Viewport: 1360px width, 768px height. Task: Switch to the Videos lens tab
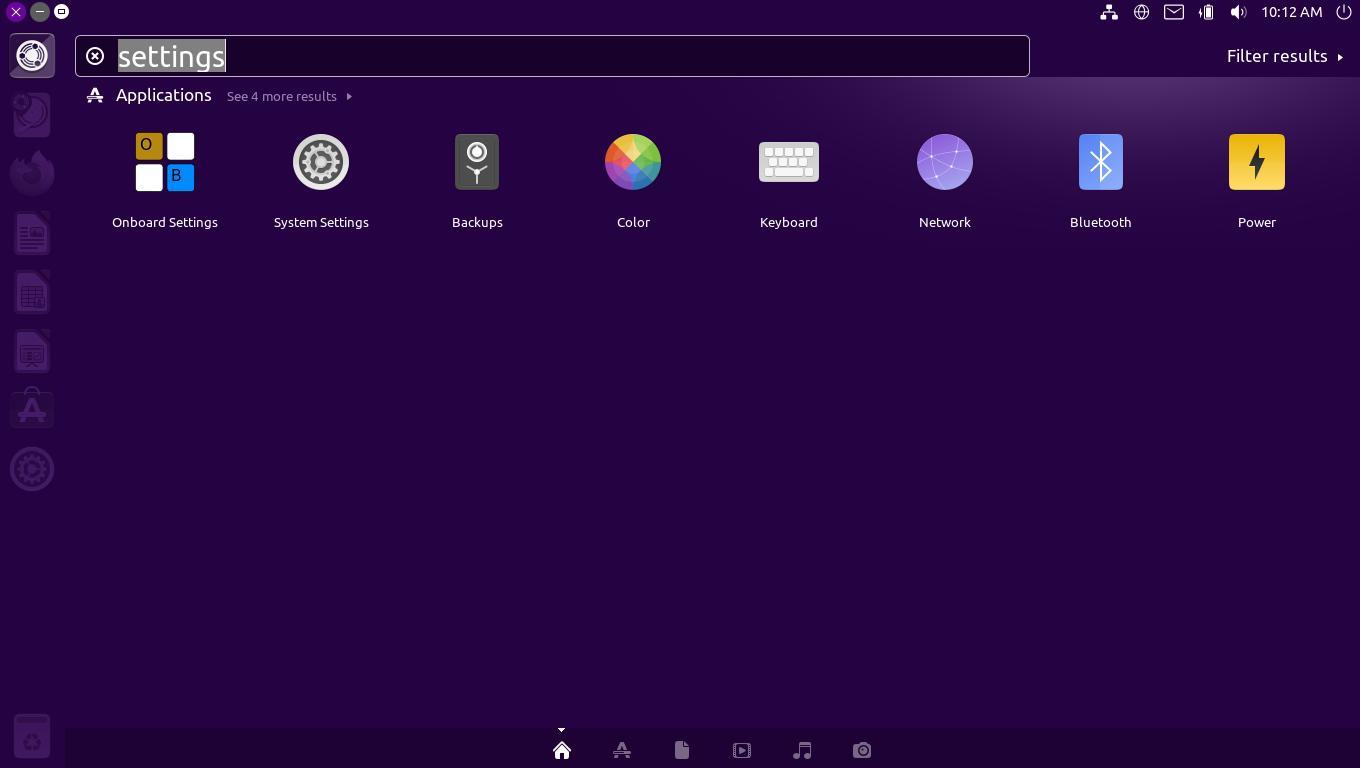click(x=742, y=750)
